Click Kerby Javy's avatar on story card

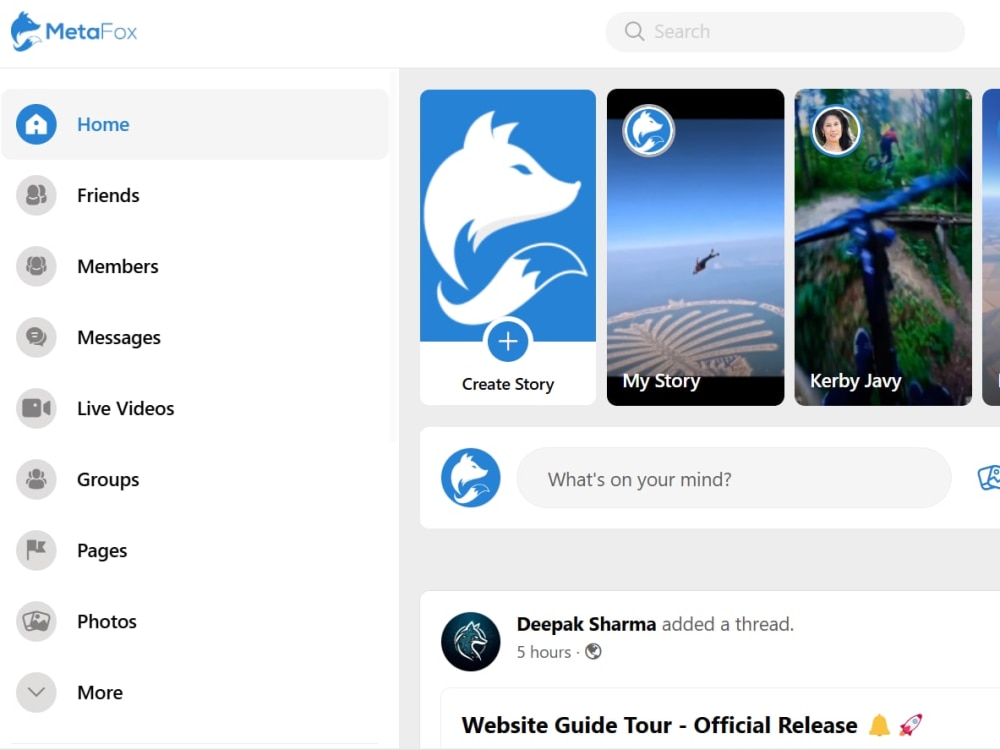(835, 131)
